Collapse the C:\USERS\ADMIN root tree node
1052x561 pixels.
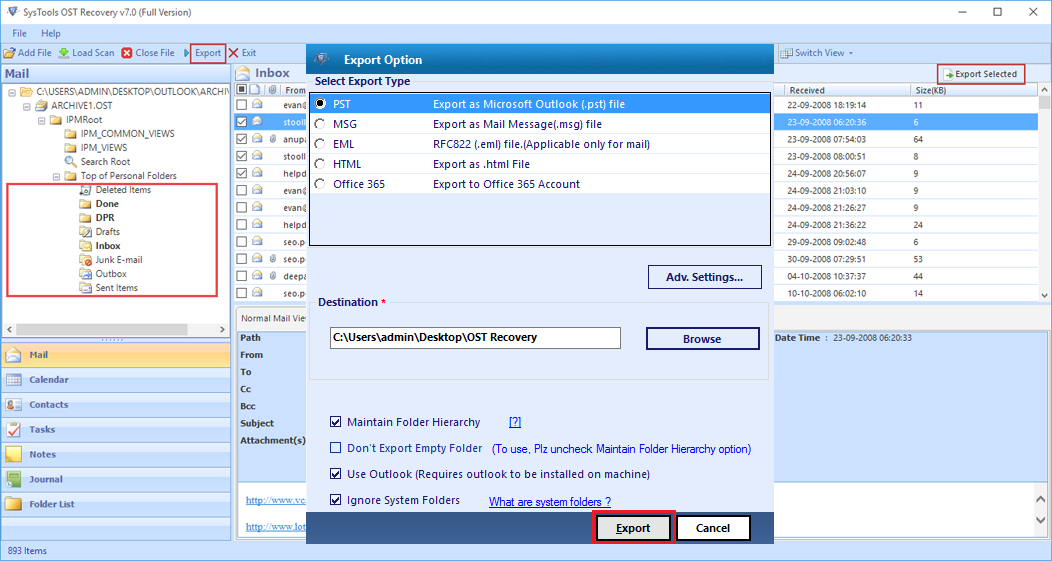coord(12,92)
